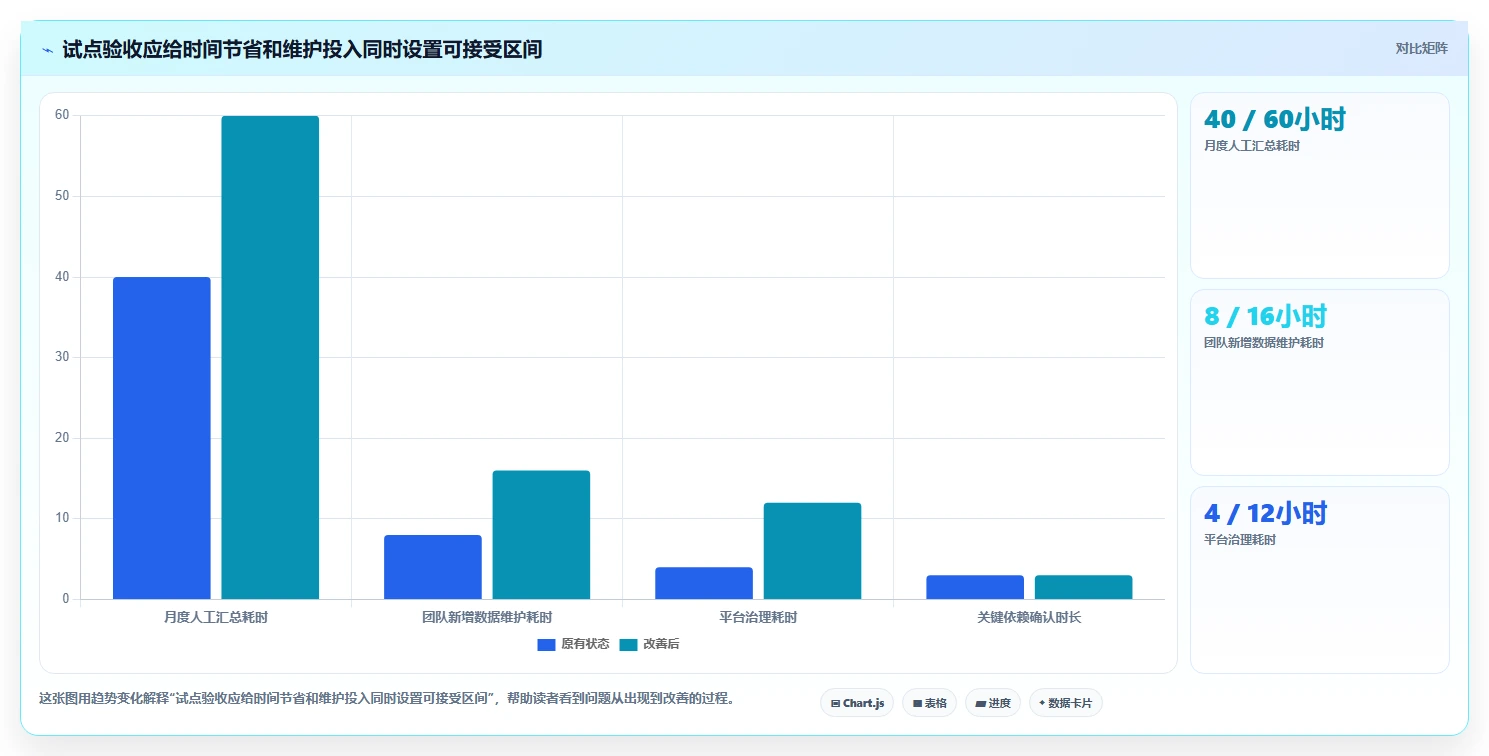Toggle the 原有状态 legend swatch
Screen dimensions: 1489x756
(x=546, y=645)
